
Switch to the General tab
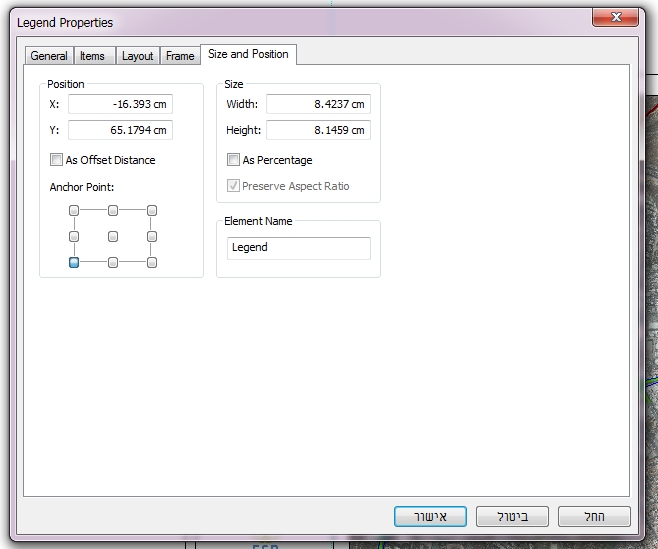point(49,55)
